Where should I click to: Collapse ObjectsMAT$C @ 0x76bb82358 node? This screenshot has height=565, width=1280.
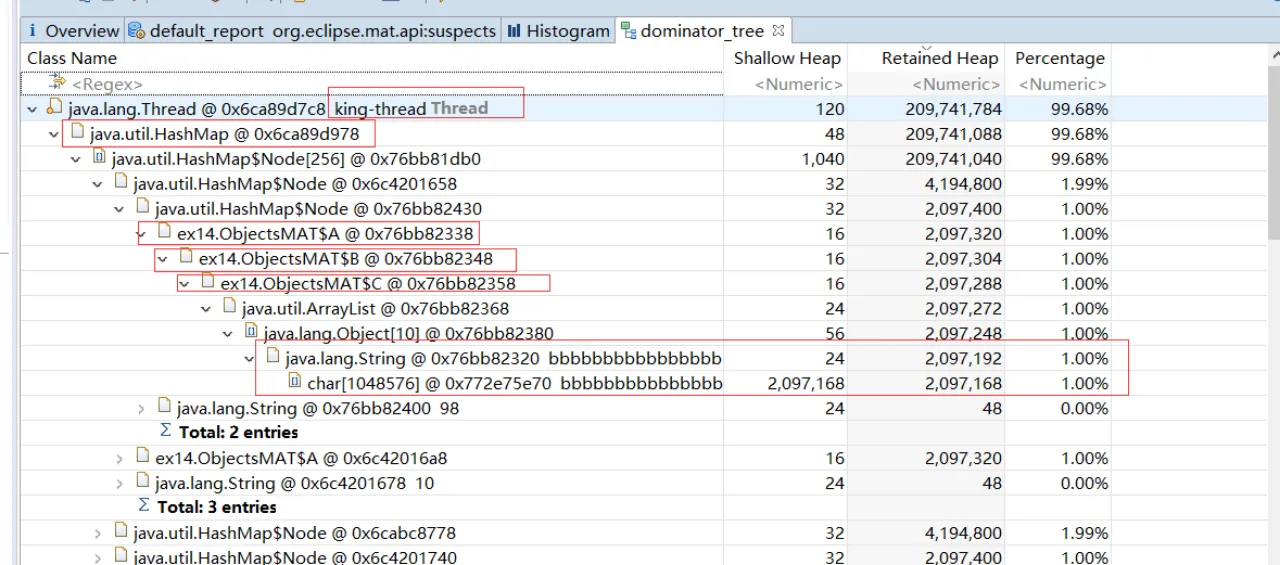click(185, 284)
